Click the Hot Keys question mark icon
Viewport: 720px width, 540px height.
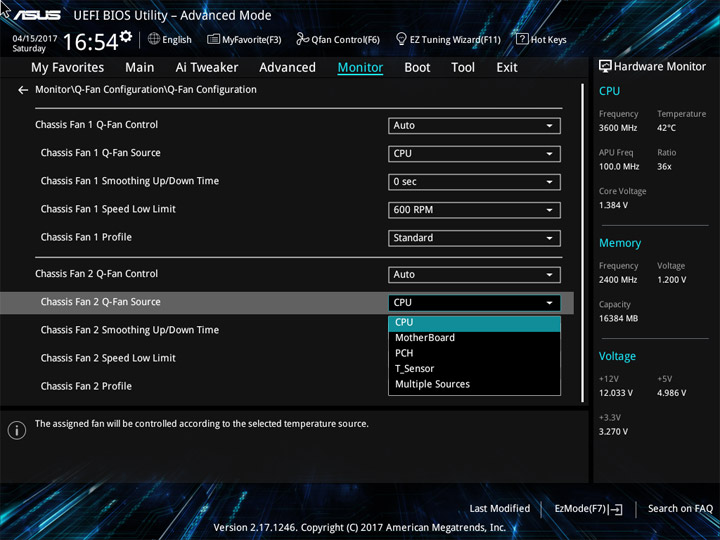point(522,39)
